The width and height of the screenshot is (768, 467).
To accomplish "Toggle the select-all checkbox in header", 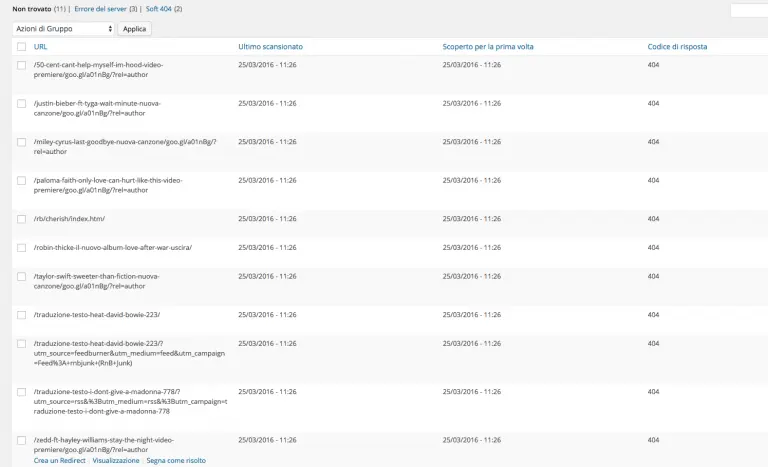I will click(x=21, y=47).
